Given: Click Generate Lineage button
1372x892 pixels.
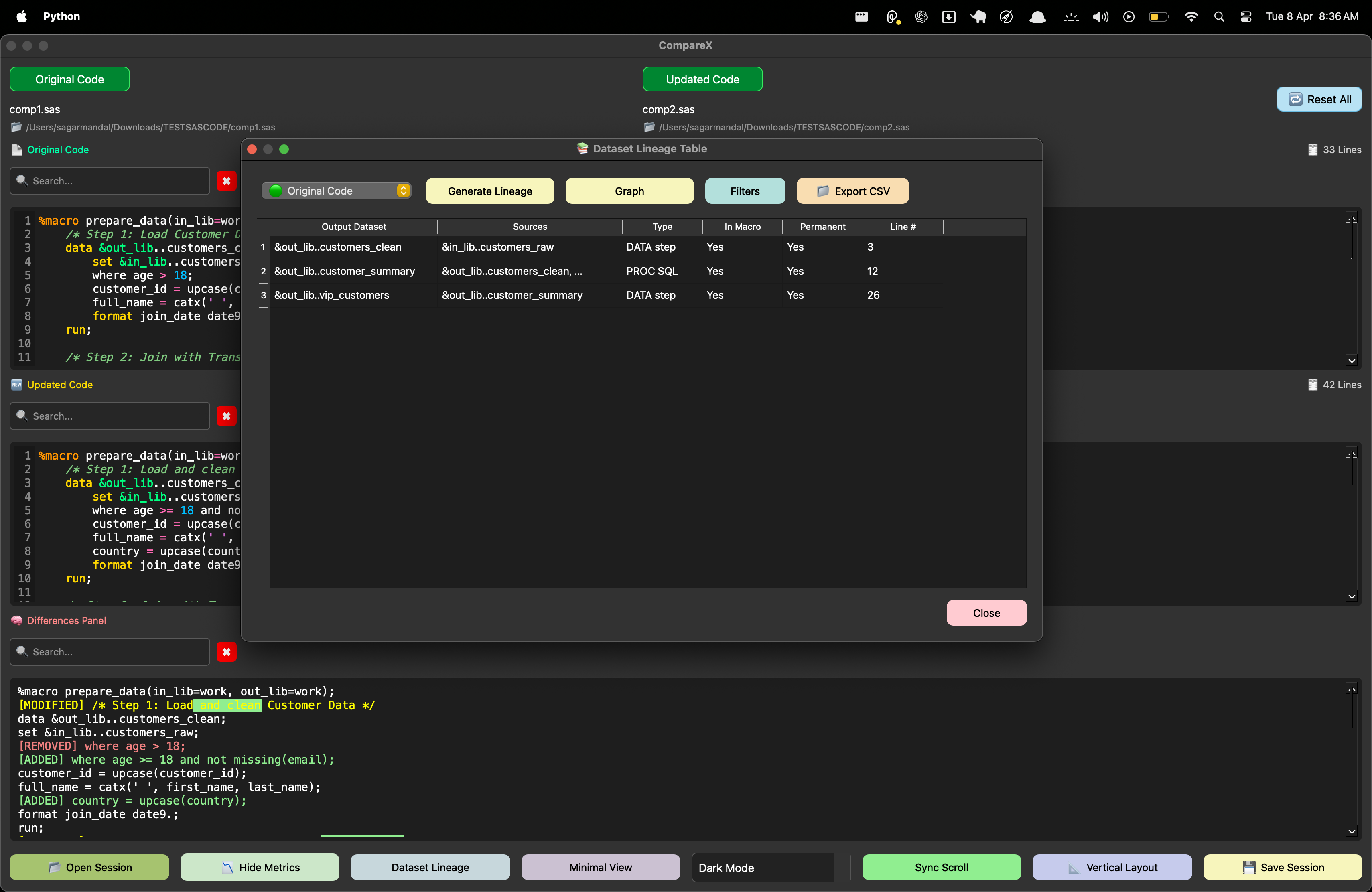Looking at the screenshot, I should tap(489, 191).
